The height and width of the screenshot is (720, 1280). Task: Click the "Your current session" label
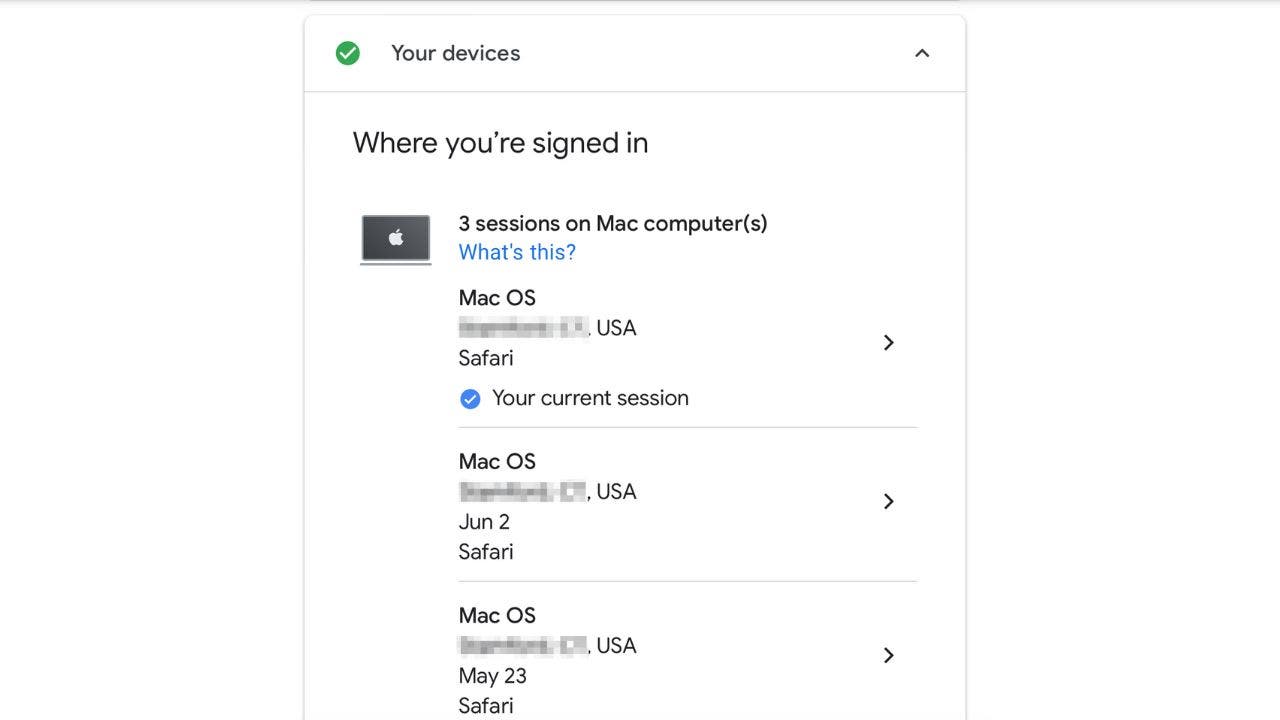point(590,398)
